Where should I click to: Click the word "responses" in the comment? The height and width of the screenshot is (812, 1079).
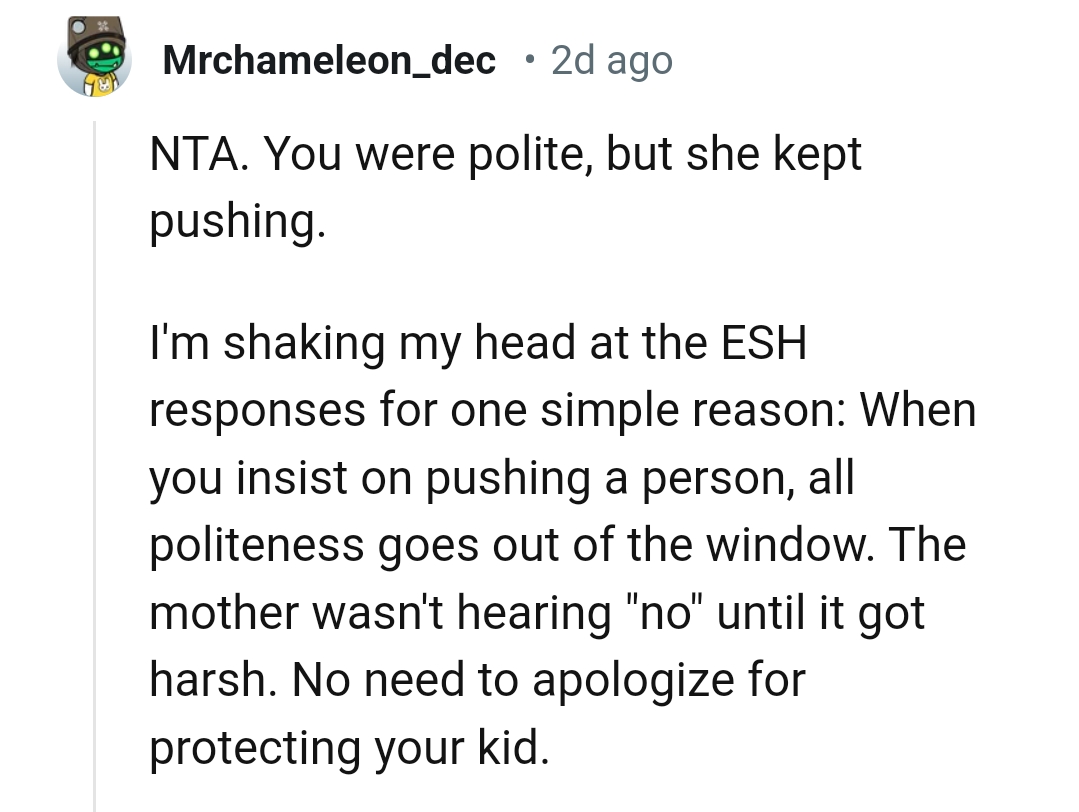(x=257, y=411)
